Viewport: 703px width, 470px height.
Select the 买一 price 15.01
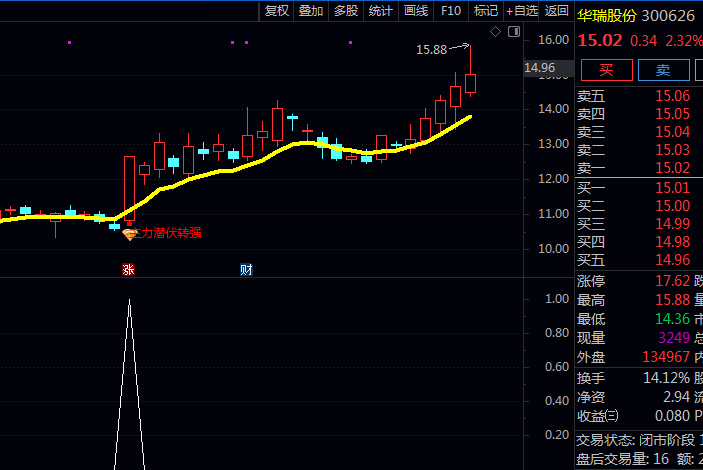tap(673, 188)
